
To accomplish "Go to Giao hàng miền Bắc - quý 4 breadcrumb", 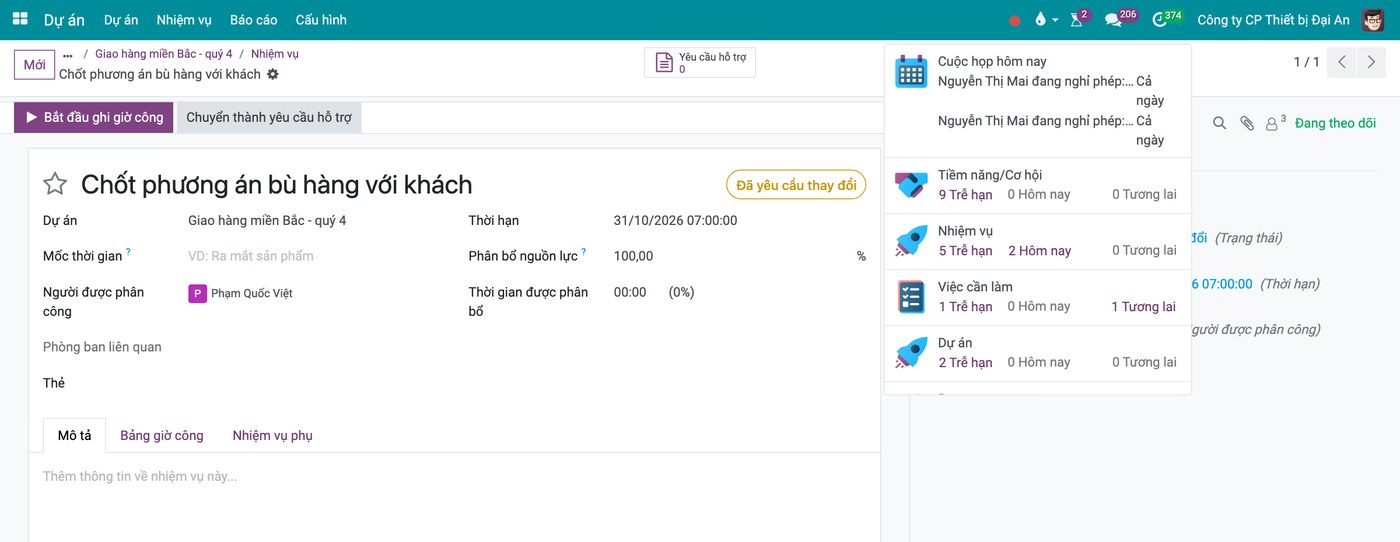I will [x=164, y=54].
